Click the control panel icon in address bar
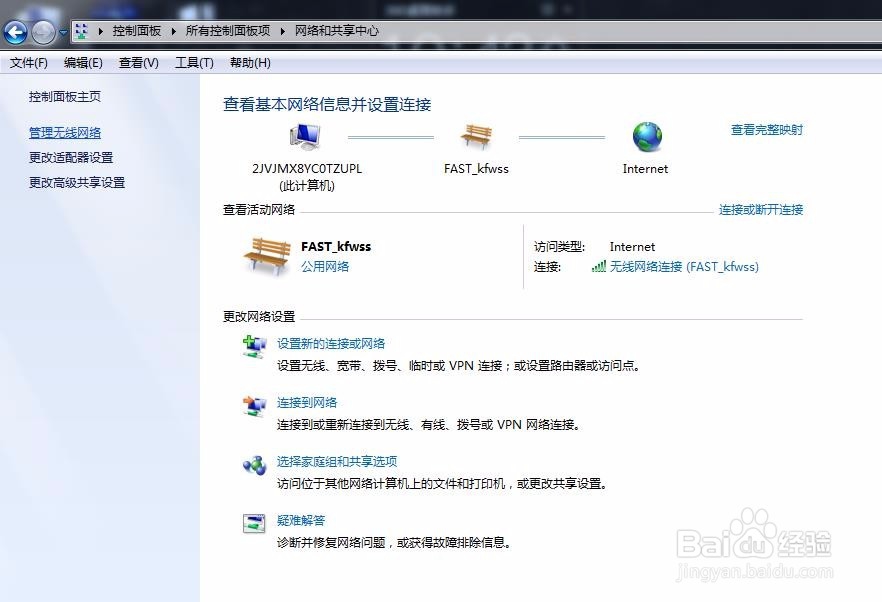The image size is (882, 602). (x=82, y=31)
